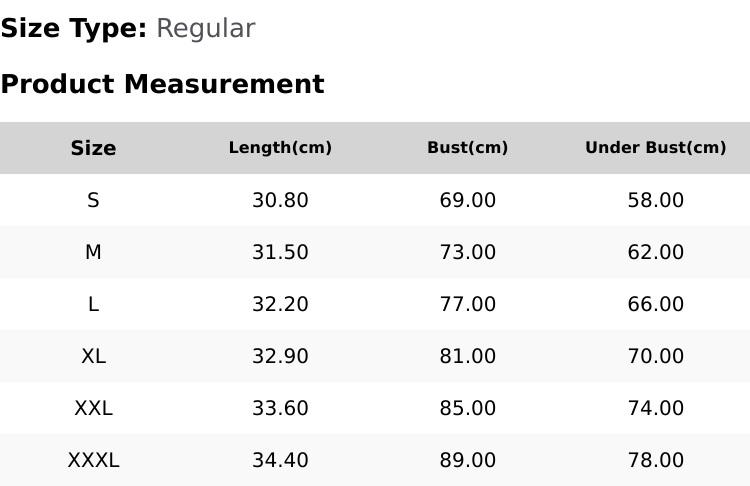
Task: Select the XL size row label
Action: point(93,356)
